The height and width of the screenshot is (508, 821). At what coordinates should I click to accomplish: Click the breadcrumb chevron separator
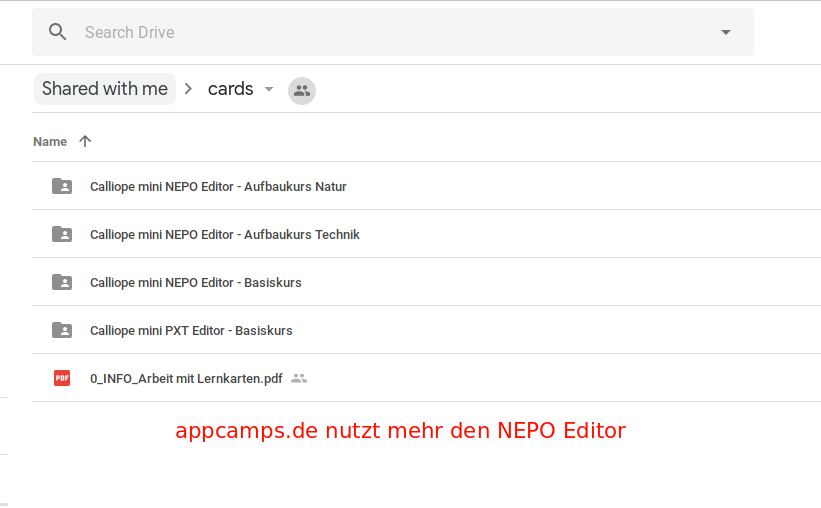click(x=188, y=89)
